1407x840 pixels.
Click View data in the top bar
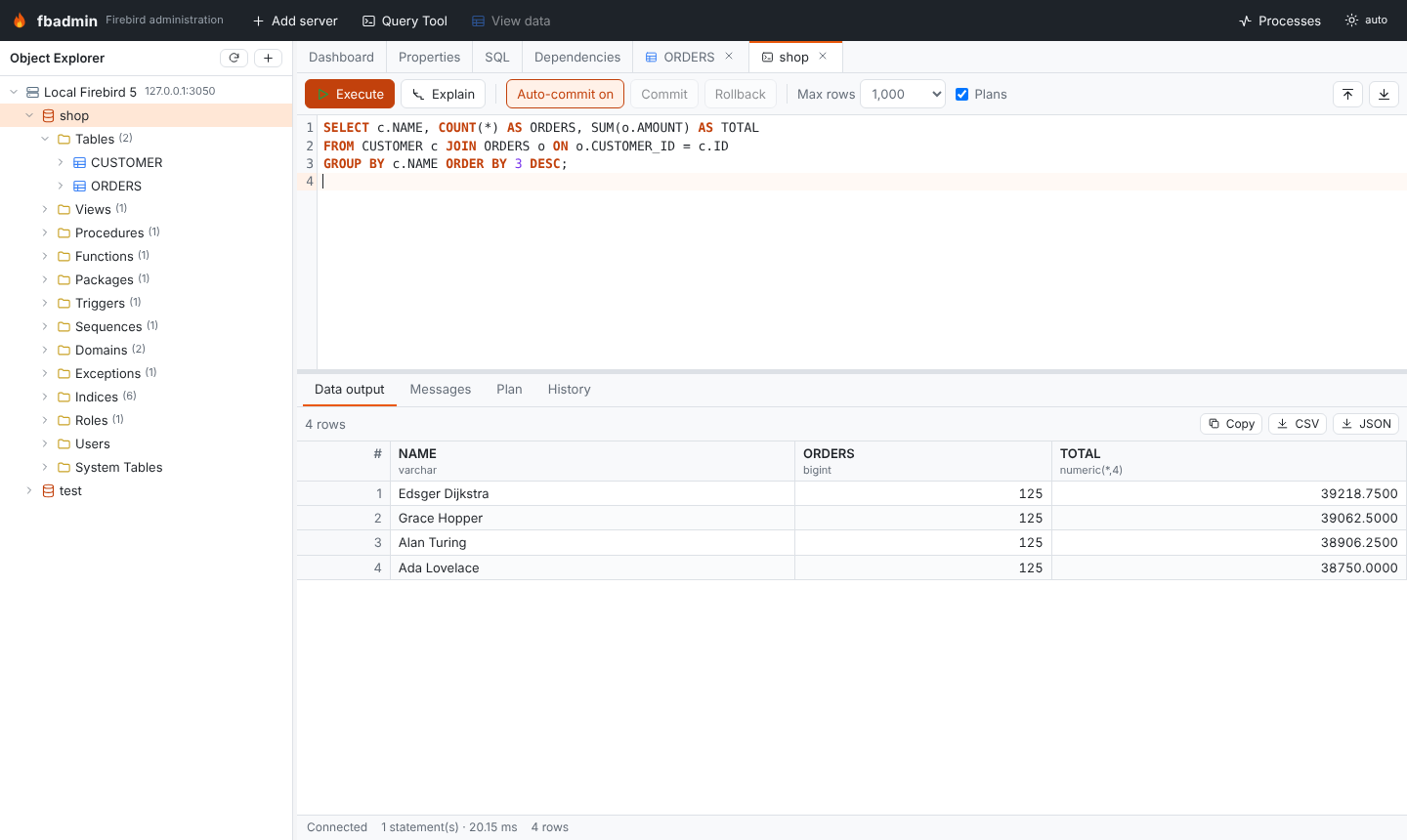(x=511, y=21)
